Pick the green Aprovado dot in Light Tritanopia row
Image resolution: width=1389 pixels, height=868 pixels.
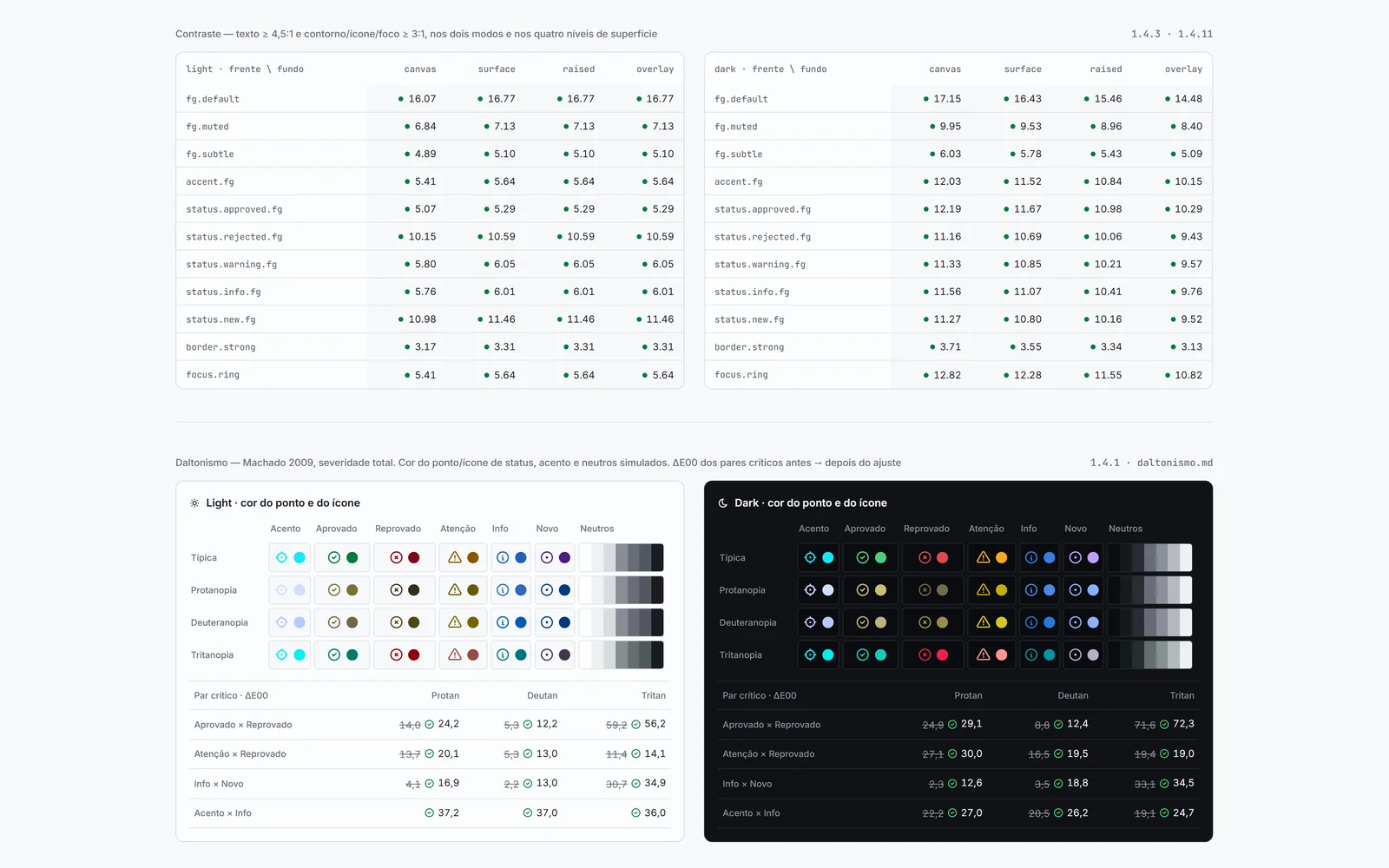(352, 655)
